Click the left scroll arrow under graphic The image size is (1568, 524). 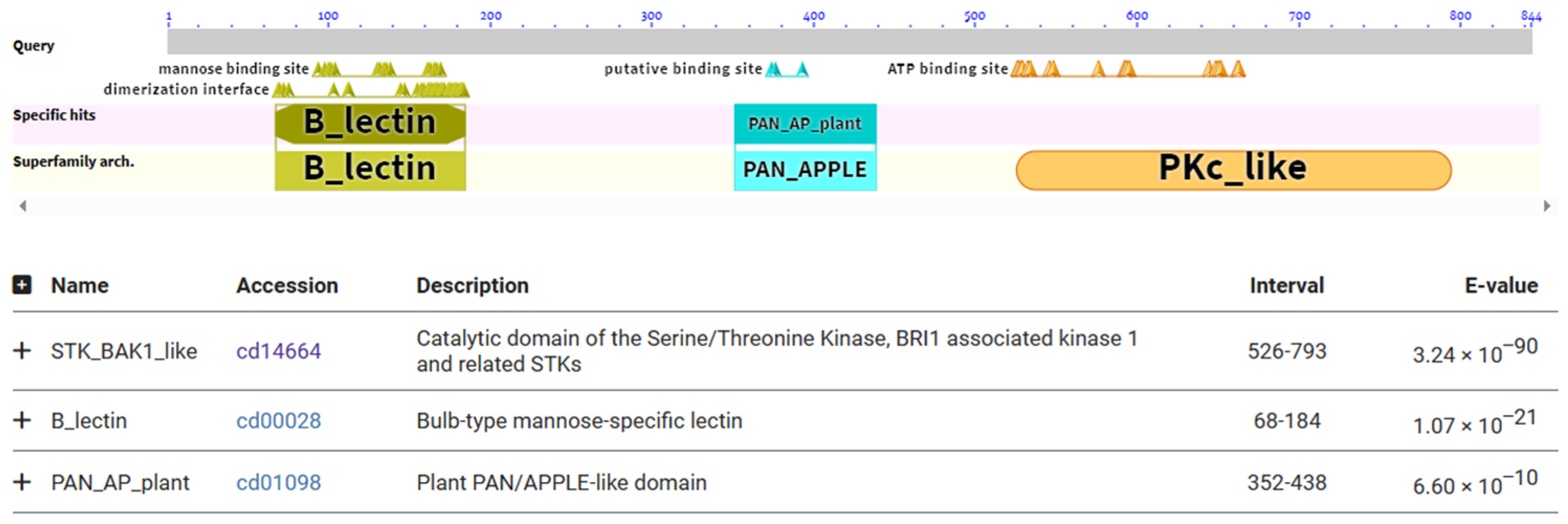23,206
